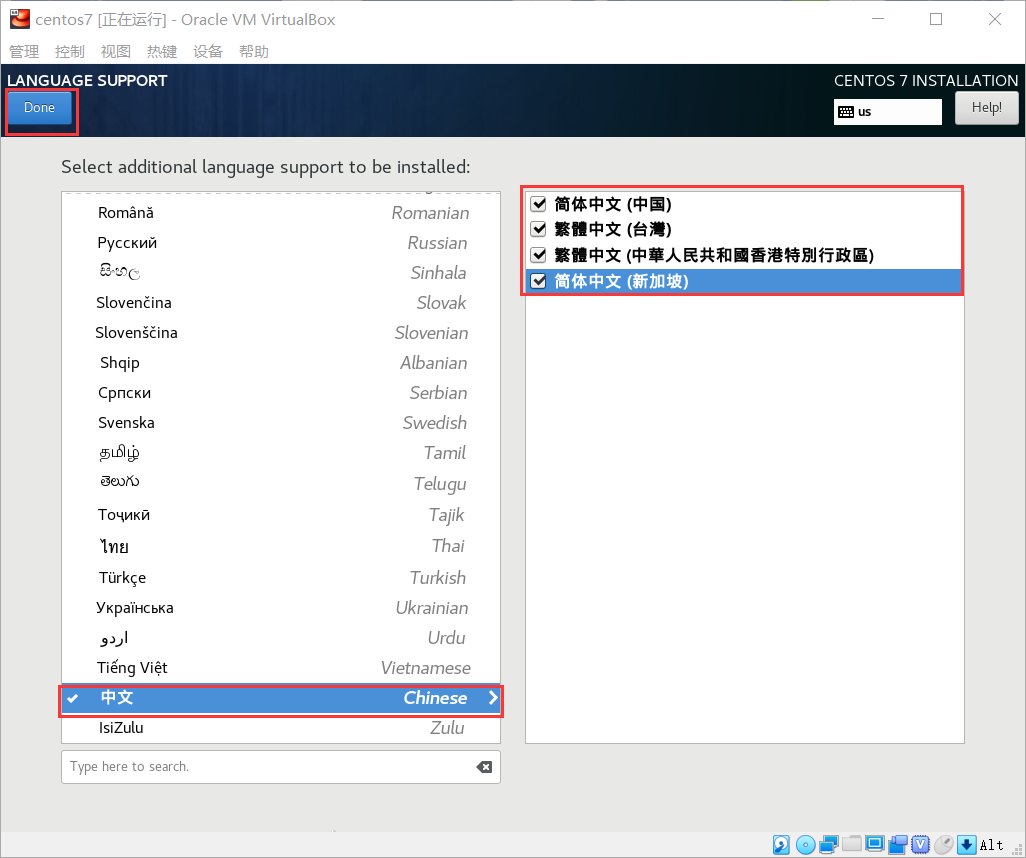Click the CPU virtualization status icon
The image size is (1026, 858).
(x=920, y=844)
